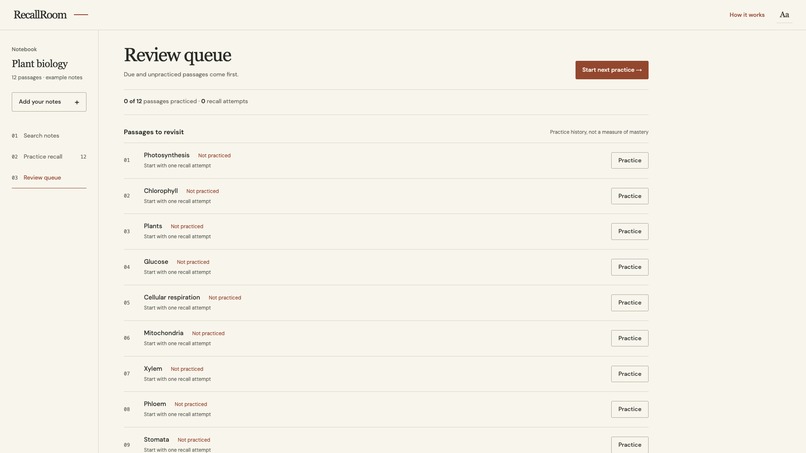Go to Search notes in the sidebar
The width and height of the screenshot is (806, 453).
(x=49, y=136)
